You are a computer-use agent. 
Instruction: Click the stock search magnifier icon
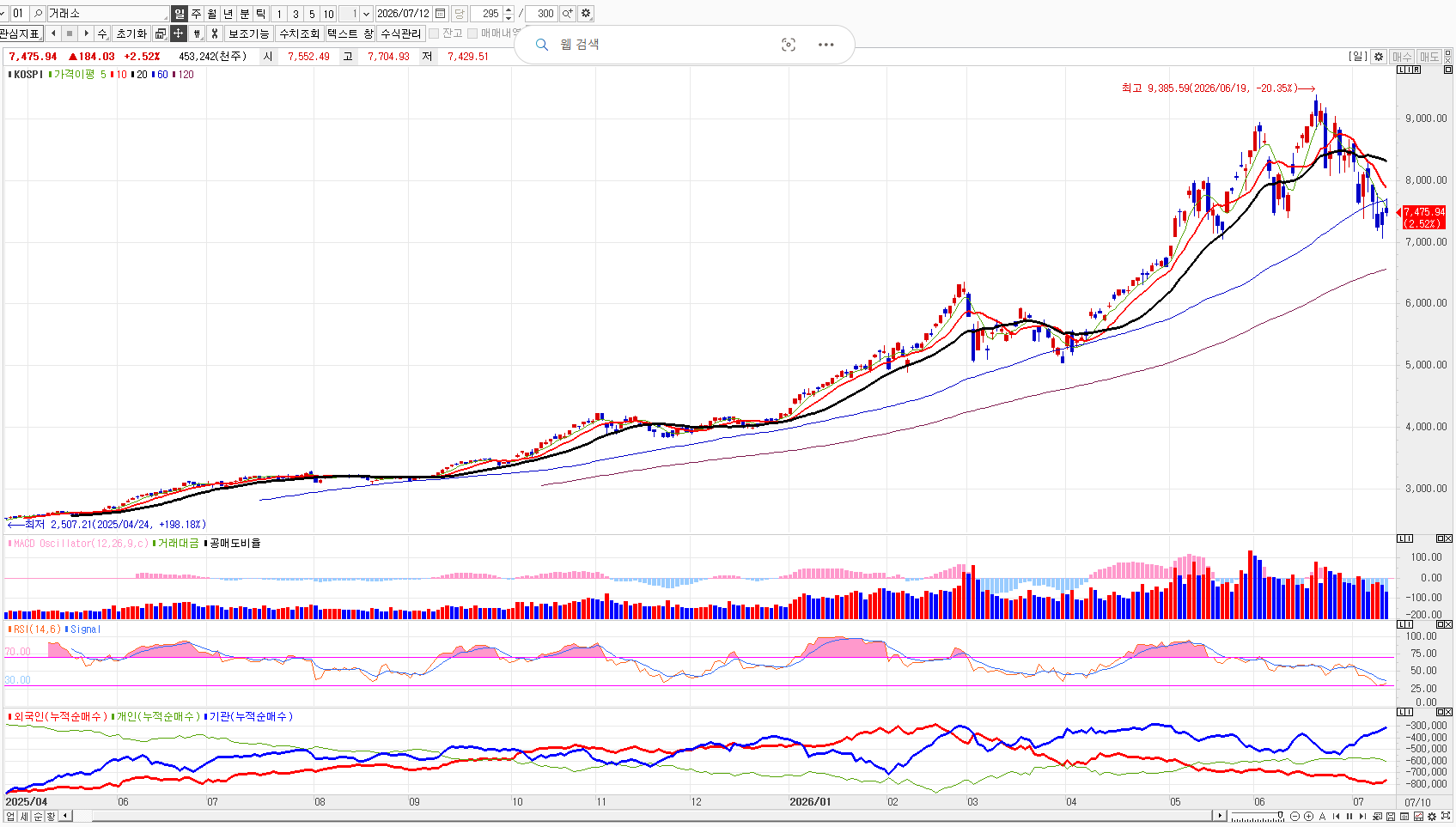point(38,14)
